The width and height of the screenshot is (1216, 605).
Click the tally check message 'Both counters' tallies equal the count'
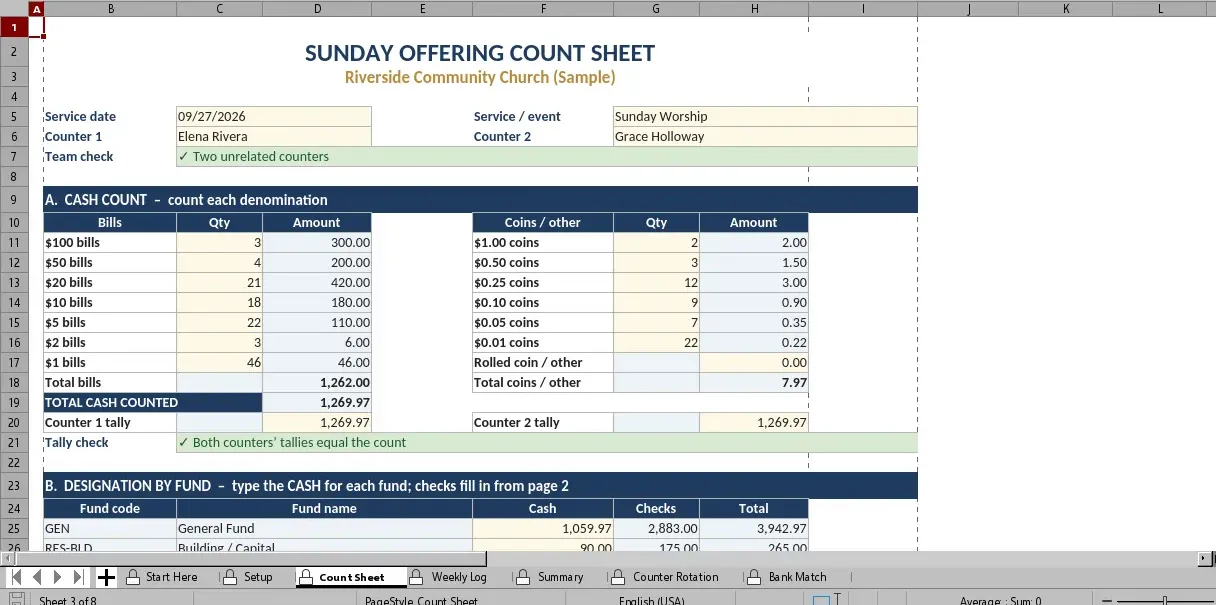coord(547,443)
